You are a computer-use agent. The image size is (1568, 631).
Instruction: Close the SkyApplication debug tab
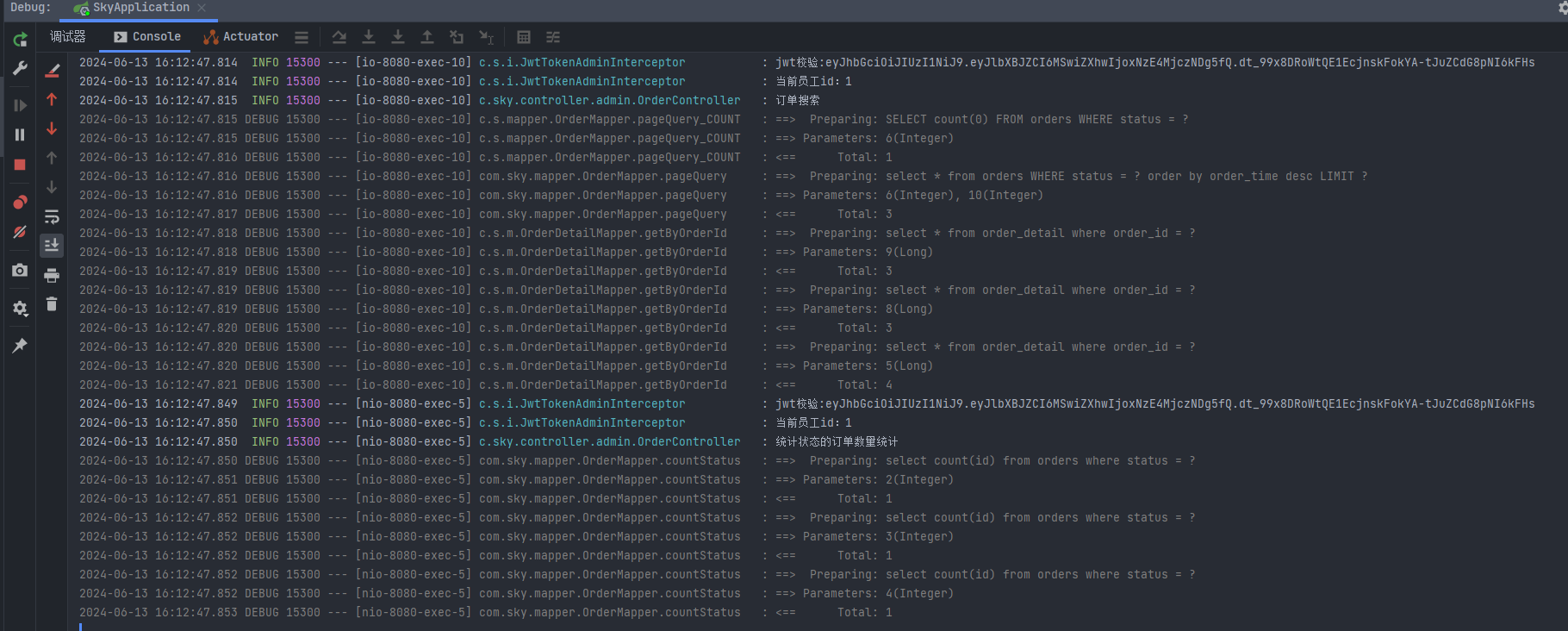point(202,8)
